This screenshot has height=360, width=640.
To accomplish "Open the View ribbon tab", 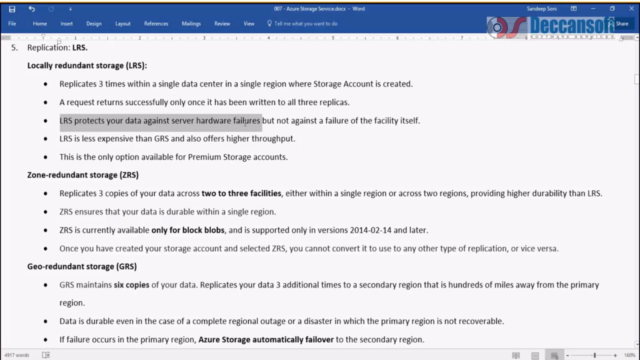I will 249,24.
